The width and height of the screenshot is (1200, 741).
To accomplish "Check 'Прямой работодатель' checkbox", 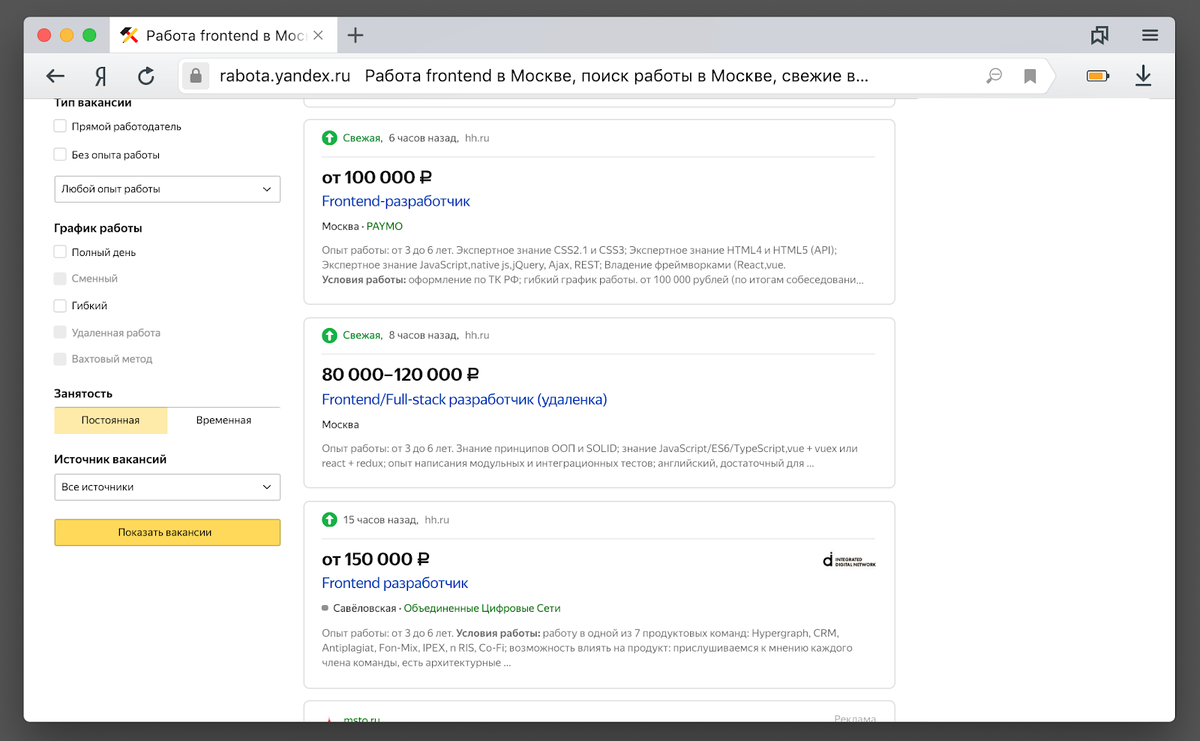I will tap(60, 127).
